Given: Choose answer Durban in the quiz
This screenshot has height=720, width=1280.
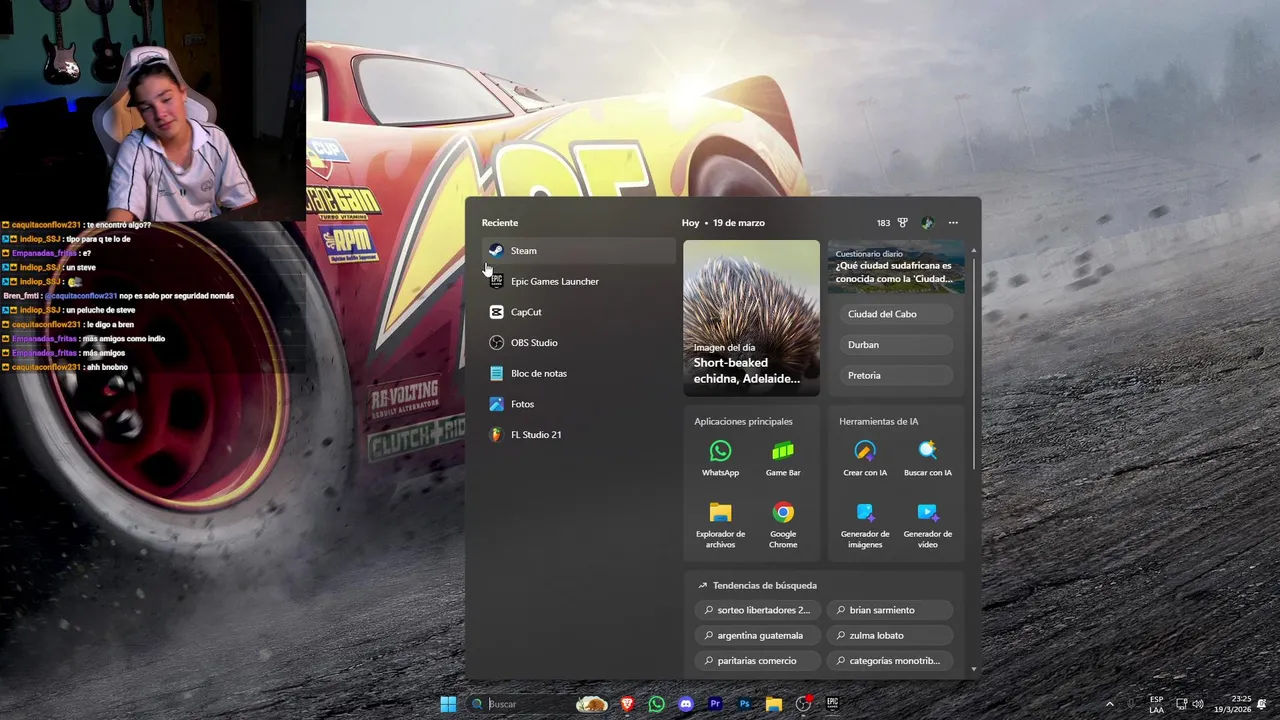Looking at the screenshot, I should point(896,345).
